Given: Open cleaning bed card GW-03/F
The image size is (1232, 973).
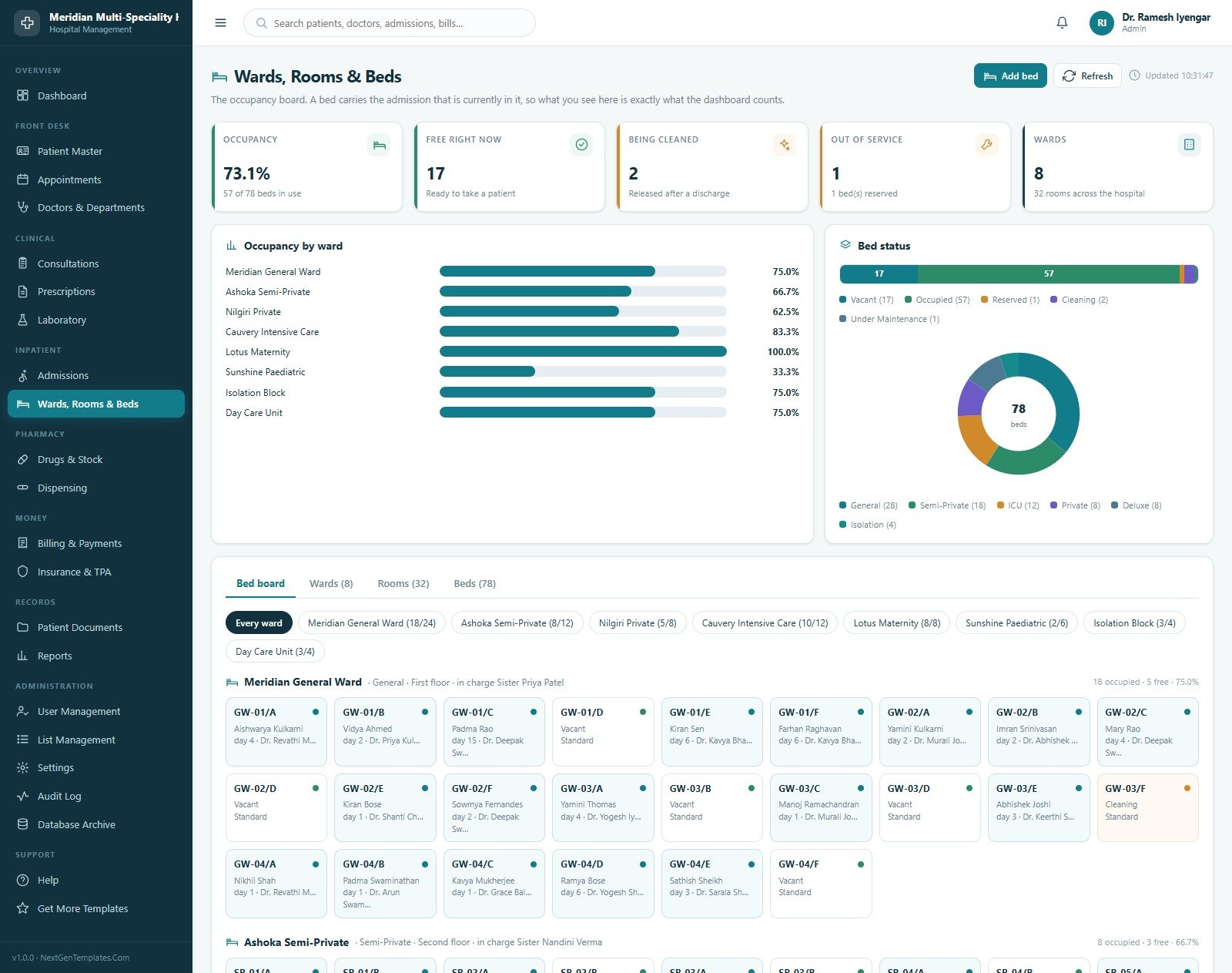Looking at the screenshot, I should coord(1147,807).
